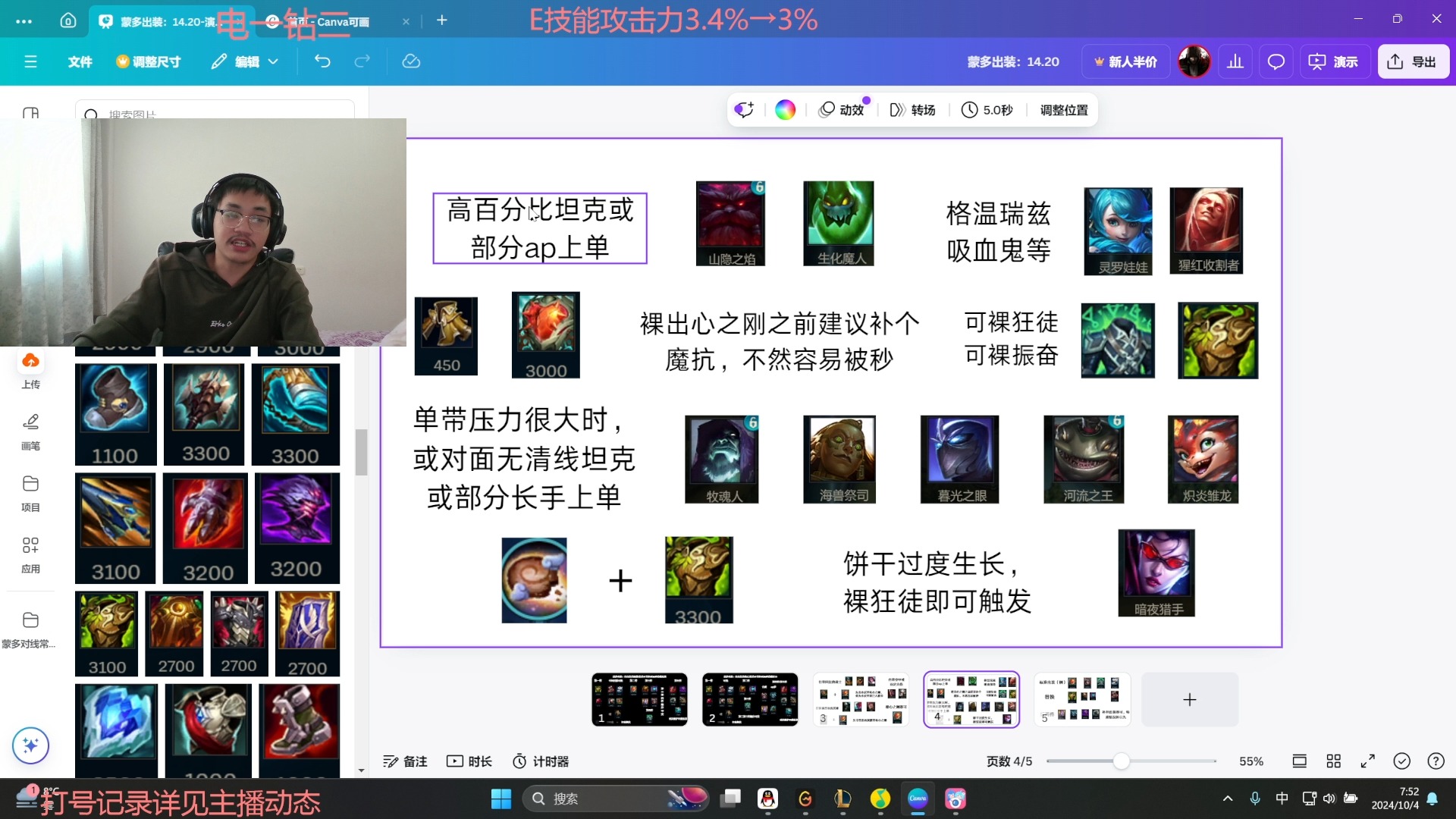Toggle the page thumbnails strip view
The width and height of the screenshot is (1456, 819).
[x=1299, y=761]
